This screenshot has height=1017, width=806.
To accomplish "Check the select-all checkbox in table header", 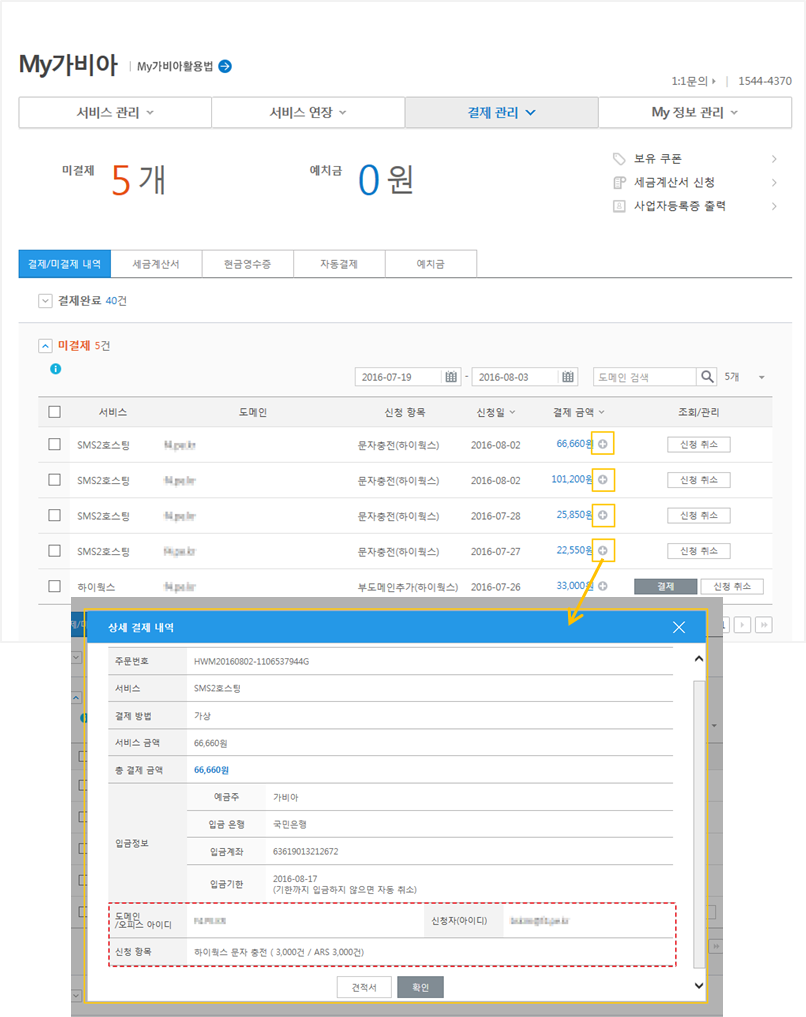I will (54, 411).
